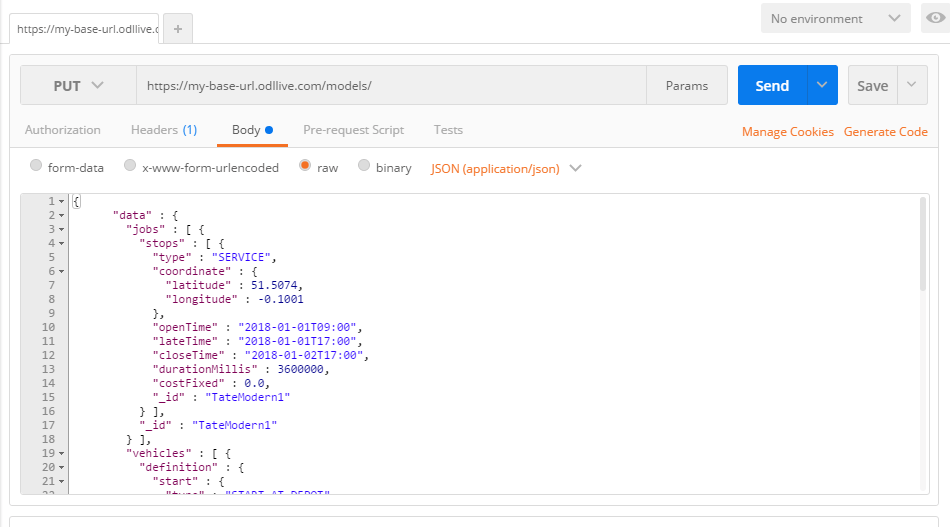
Task: Expand the Save options arrow
Action: click(912, 86)
